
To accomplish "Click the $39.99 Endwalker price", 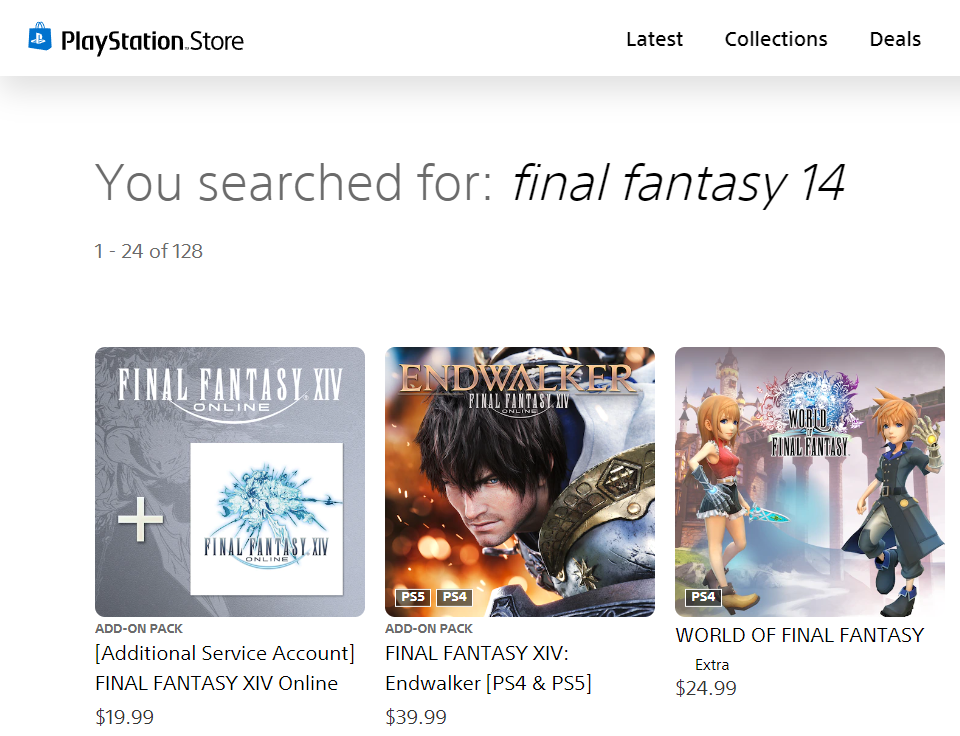I will coord(416,716).
